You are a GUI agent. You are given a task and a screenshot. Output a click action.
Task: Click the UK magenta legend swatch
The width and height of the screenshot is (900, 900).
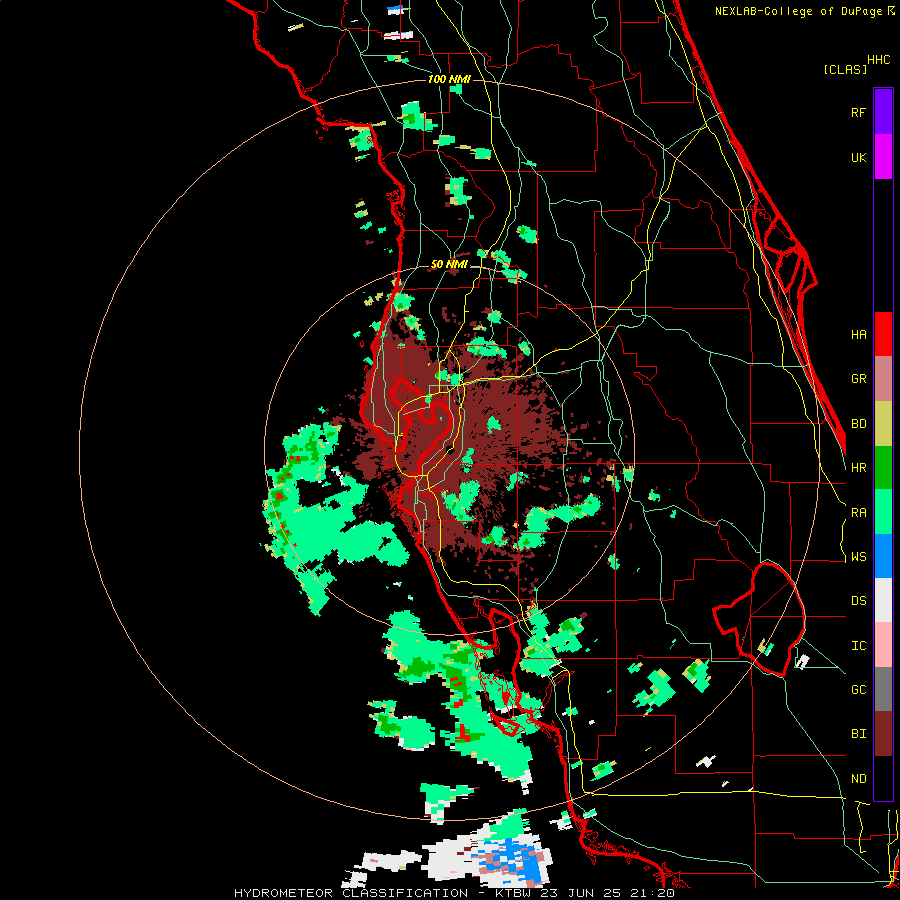[883, 157]
